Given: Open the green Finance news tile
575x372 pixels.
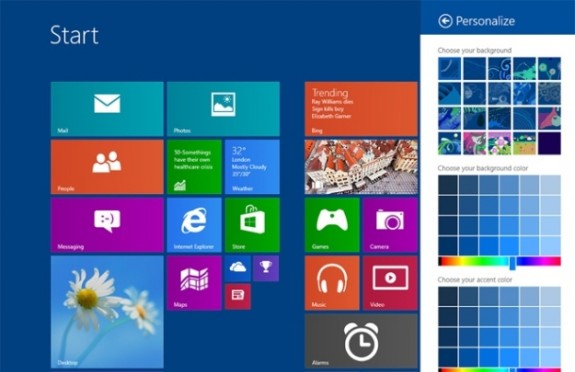Looking at the screenshot, I should coord(194,167).
